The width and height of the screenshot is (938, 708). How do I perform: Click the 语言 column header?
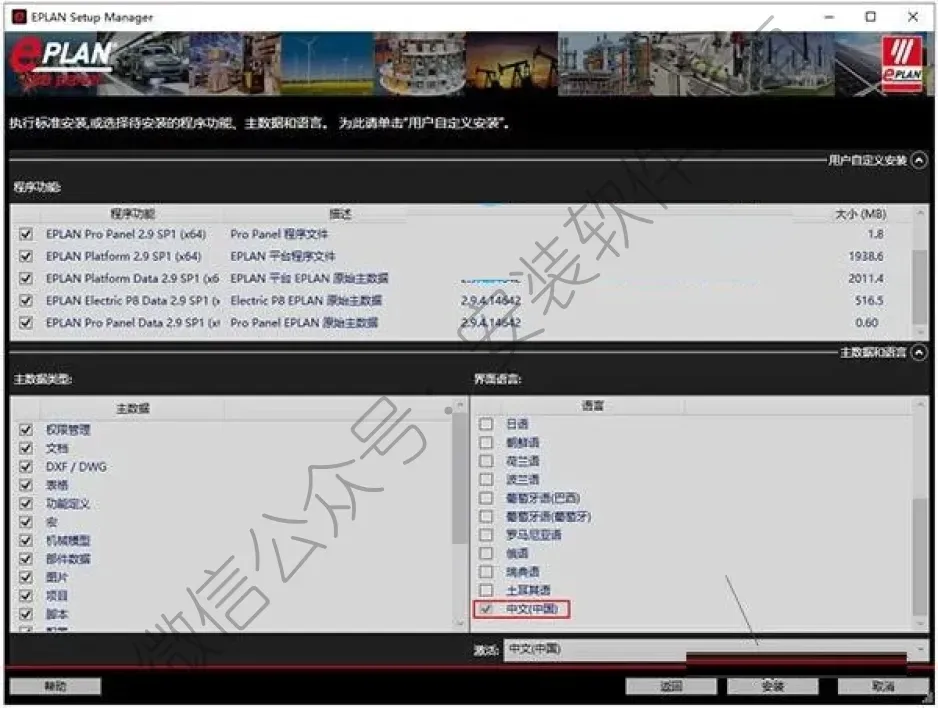(x=592, y=405)
